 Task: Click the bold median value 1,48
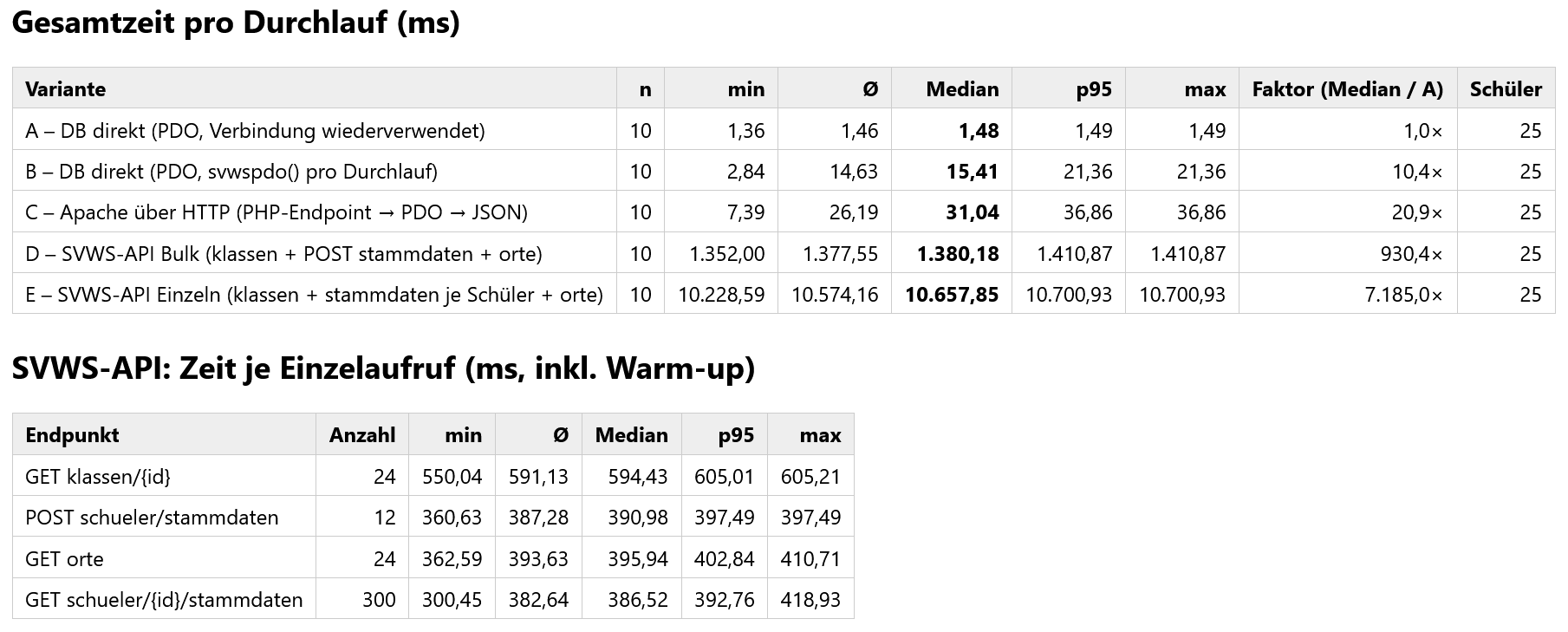(979, 131)
